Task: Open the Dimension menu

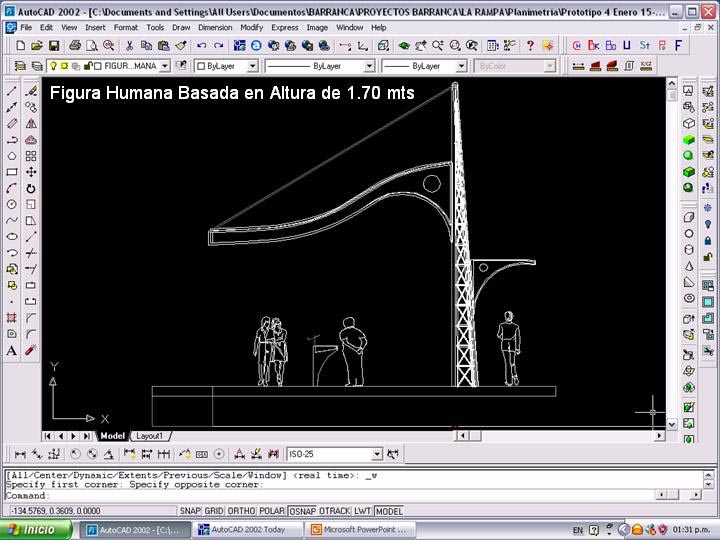Action: pos(215,28)
